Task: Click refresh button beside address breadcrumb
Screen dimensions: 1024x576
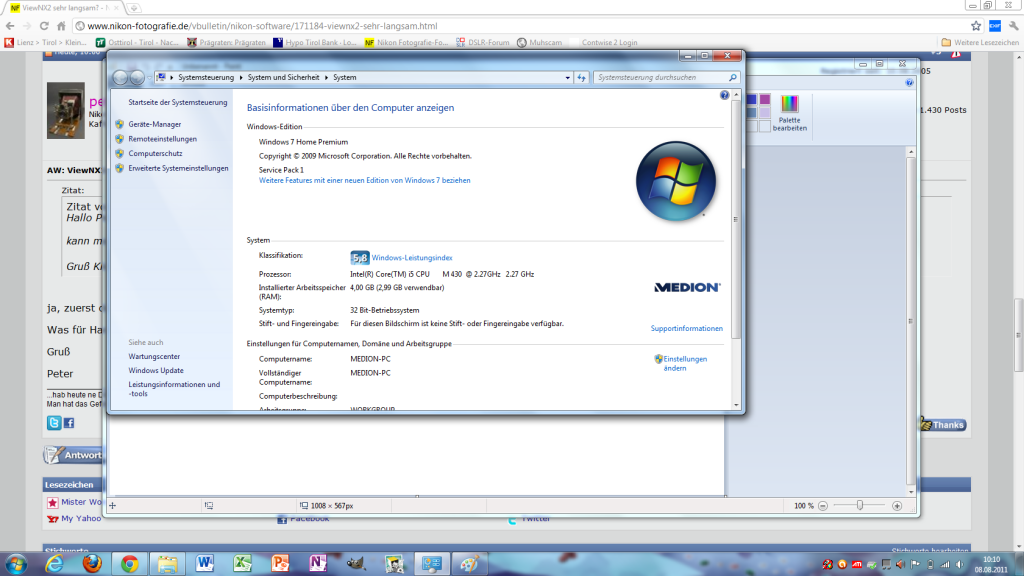Action: point(581,78)
